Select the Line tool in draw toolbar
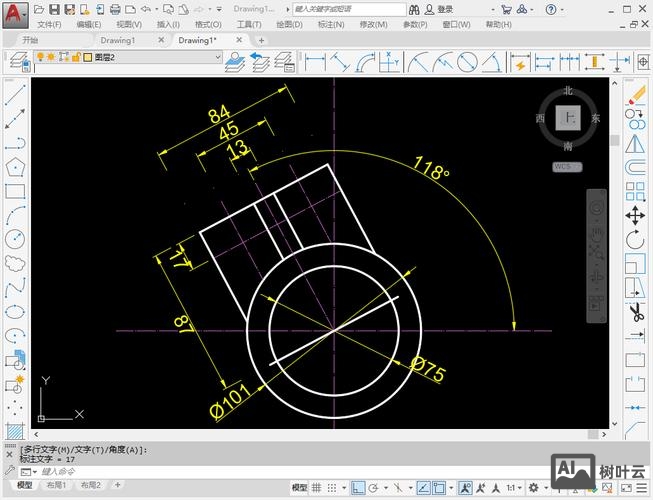This screenshot has height=500, width=653. (14, 94)
